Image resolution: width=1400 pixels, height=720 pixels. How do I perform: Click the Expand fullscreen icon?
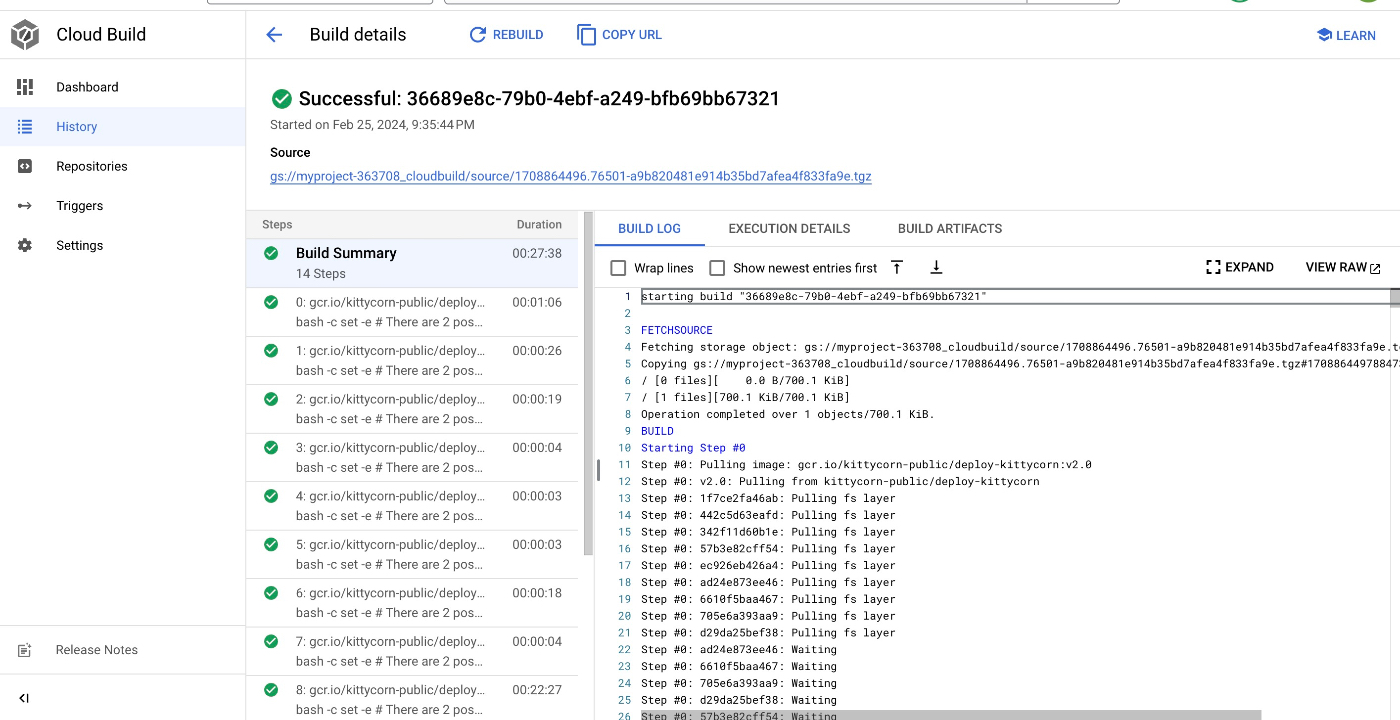click(1213, 267)
